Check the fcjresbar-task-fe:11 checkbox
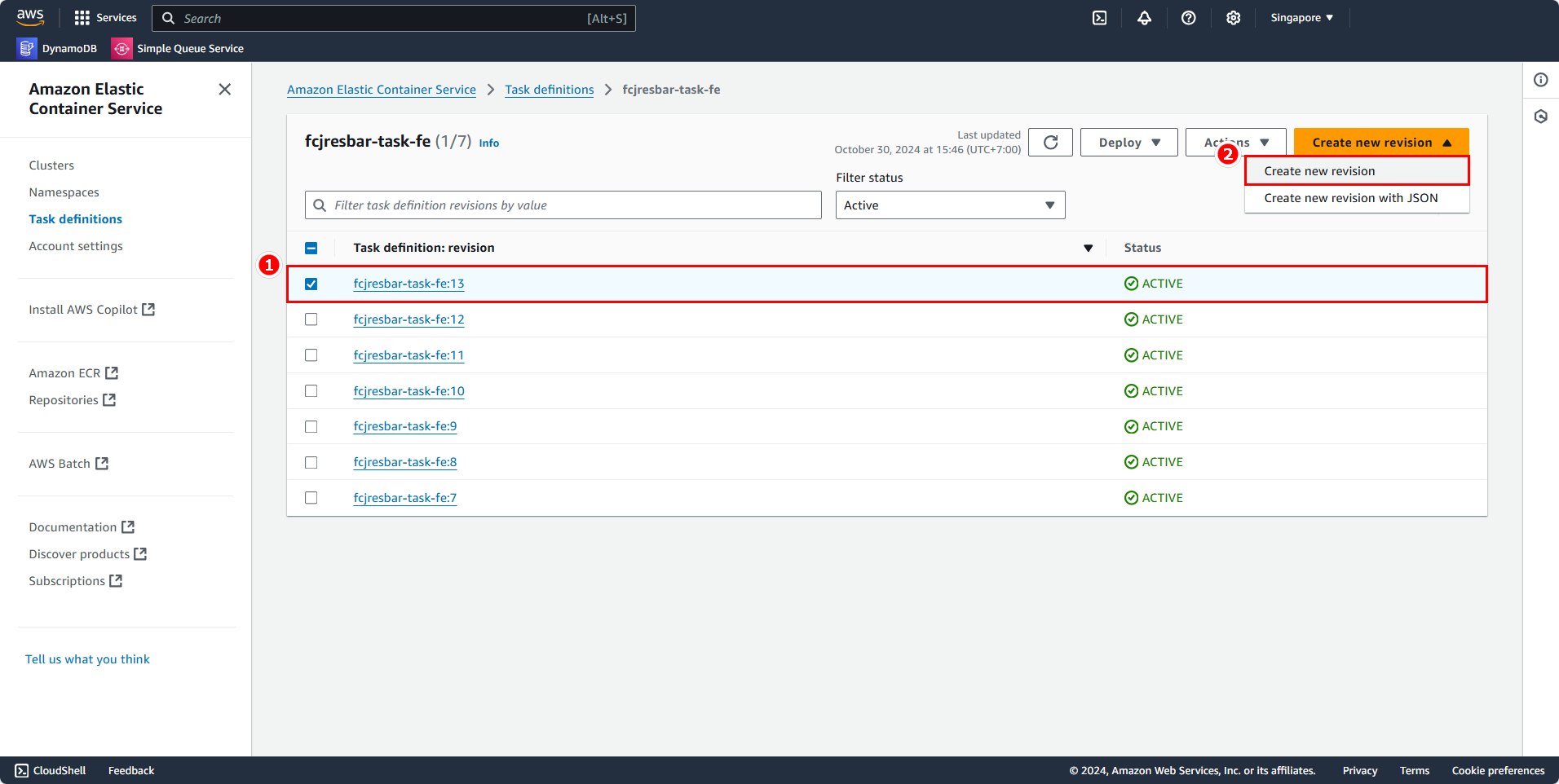 click(311, 355)
